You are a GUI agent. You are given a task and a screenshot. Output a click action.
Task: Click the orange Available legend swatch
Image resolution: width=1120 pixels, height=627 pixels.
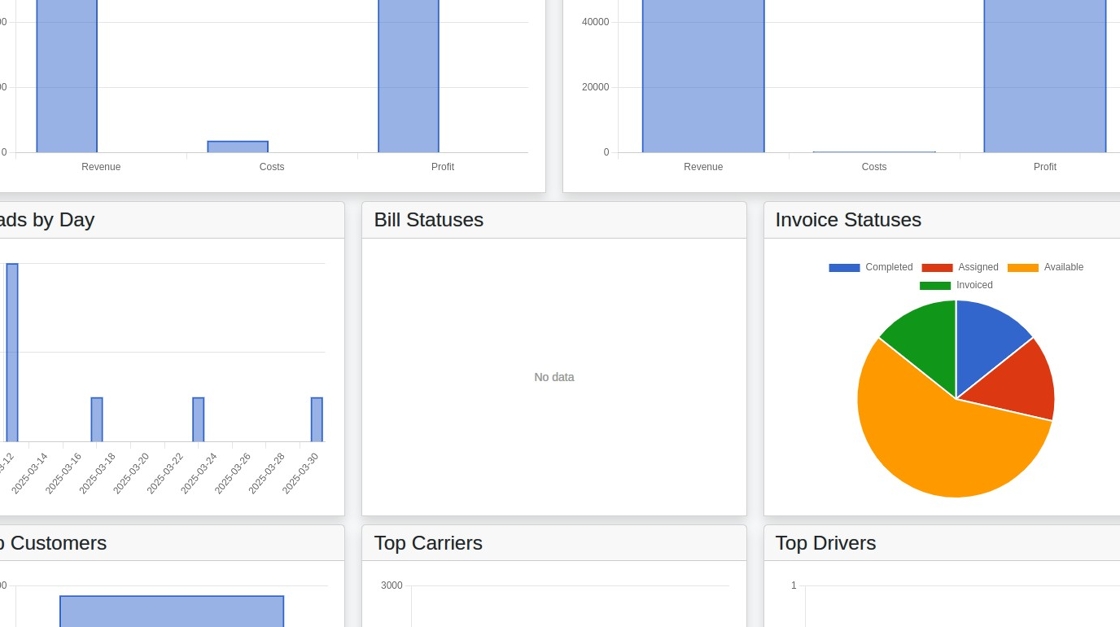1022,268
